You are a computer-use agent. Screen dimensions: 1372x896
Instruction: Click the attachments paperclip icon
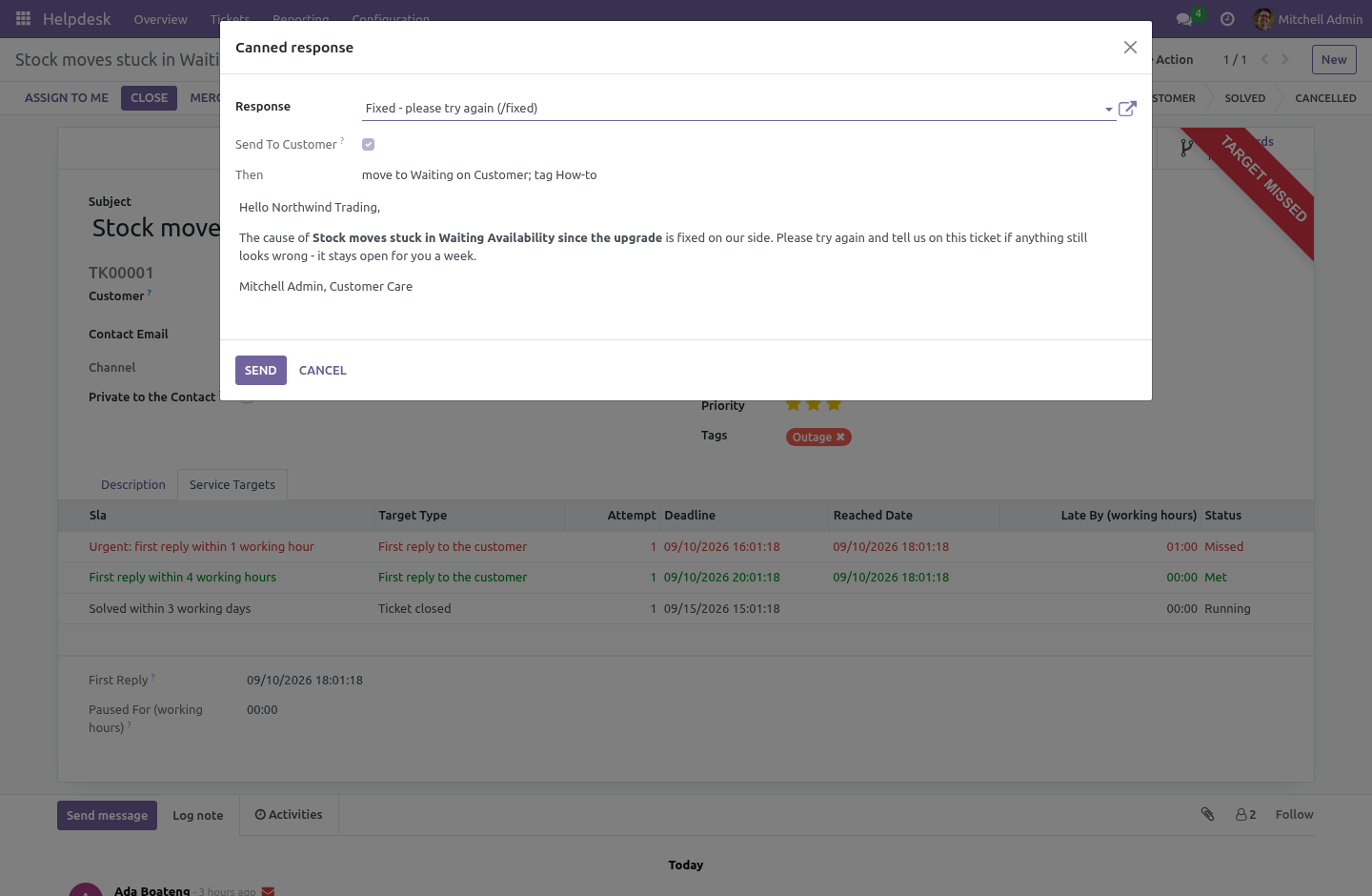1207,814
